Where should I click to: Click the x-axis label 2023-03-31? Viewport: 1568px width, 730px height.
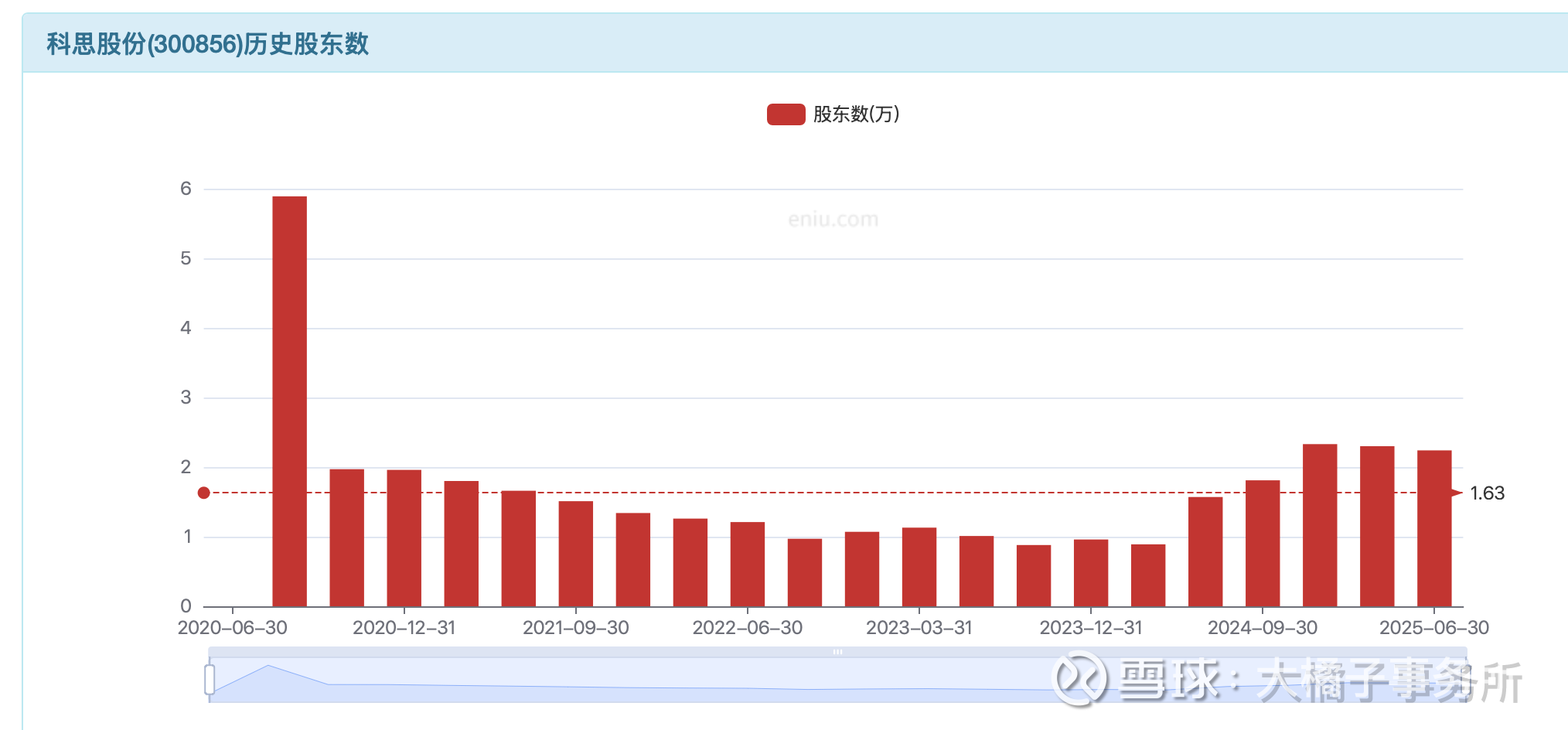pos(919,628)
